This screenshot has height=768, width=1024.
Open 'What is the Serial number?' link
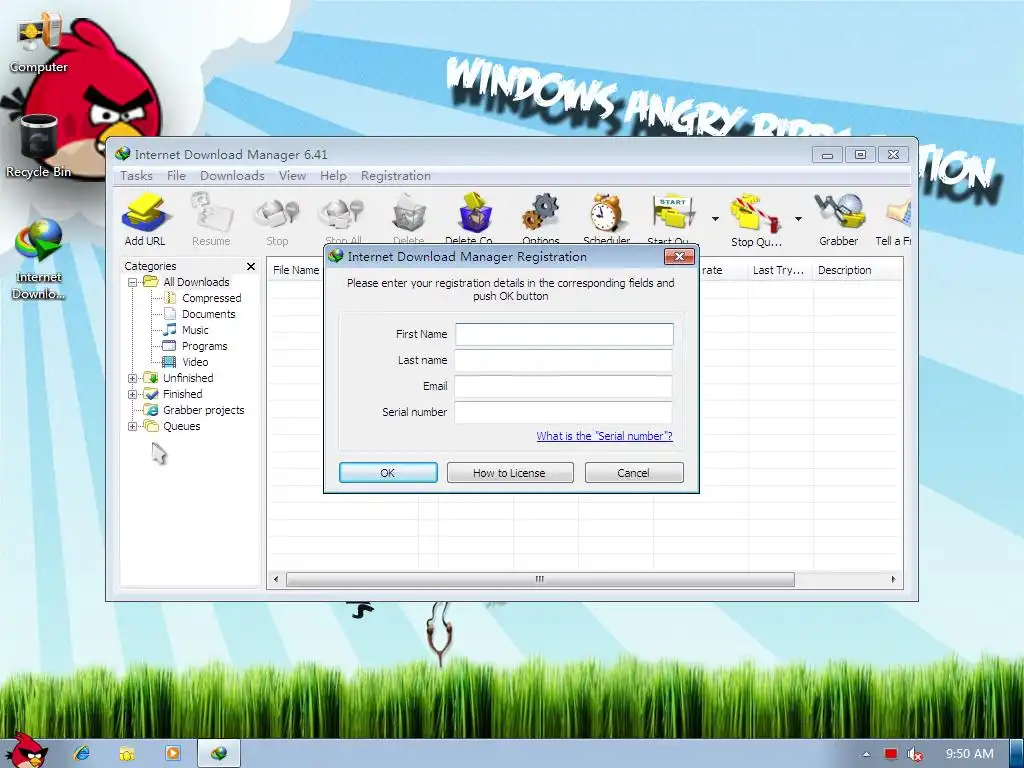coord(604,436)
